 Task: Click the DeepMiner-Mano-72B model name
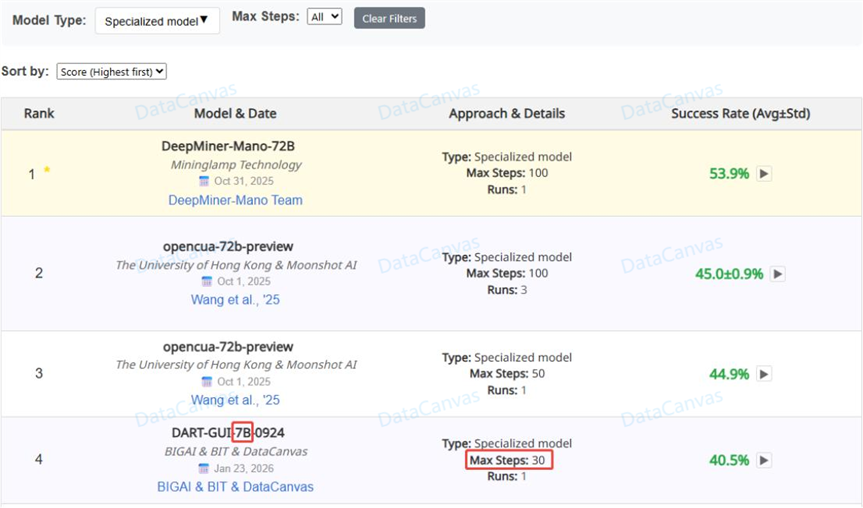click(228, 146)
